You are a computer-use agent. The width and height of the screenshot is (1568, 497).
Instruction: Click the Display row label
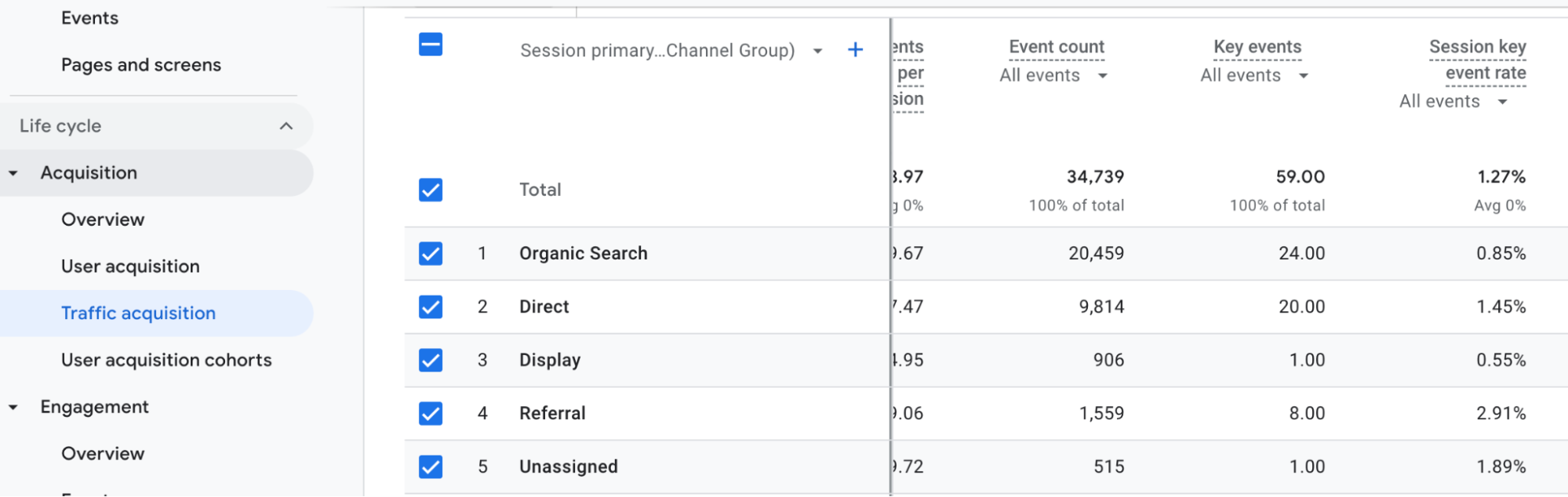[550, 360]
